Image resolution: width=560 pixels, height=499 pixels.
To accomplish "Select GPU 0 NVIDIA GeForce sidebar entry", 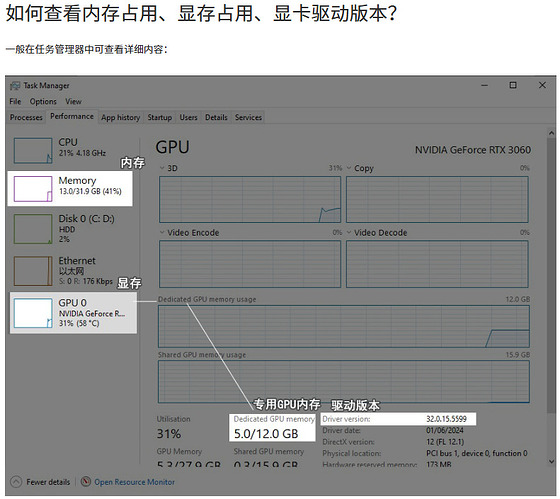I will (73, 313).
